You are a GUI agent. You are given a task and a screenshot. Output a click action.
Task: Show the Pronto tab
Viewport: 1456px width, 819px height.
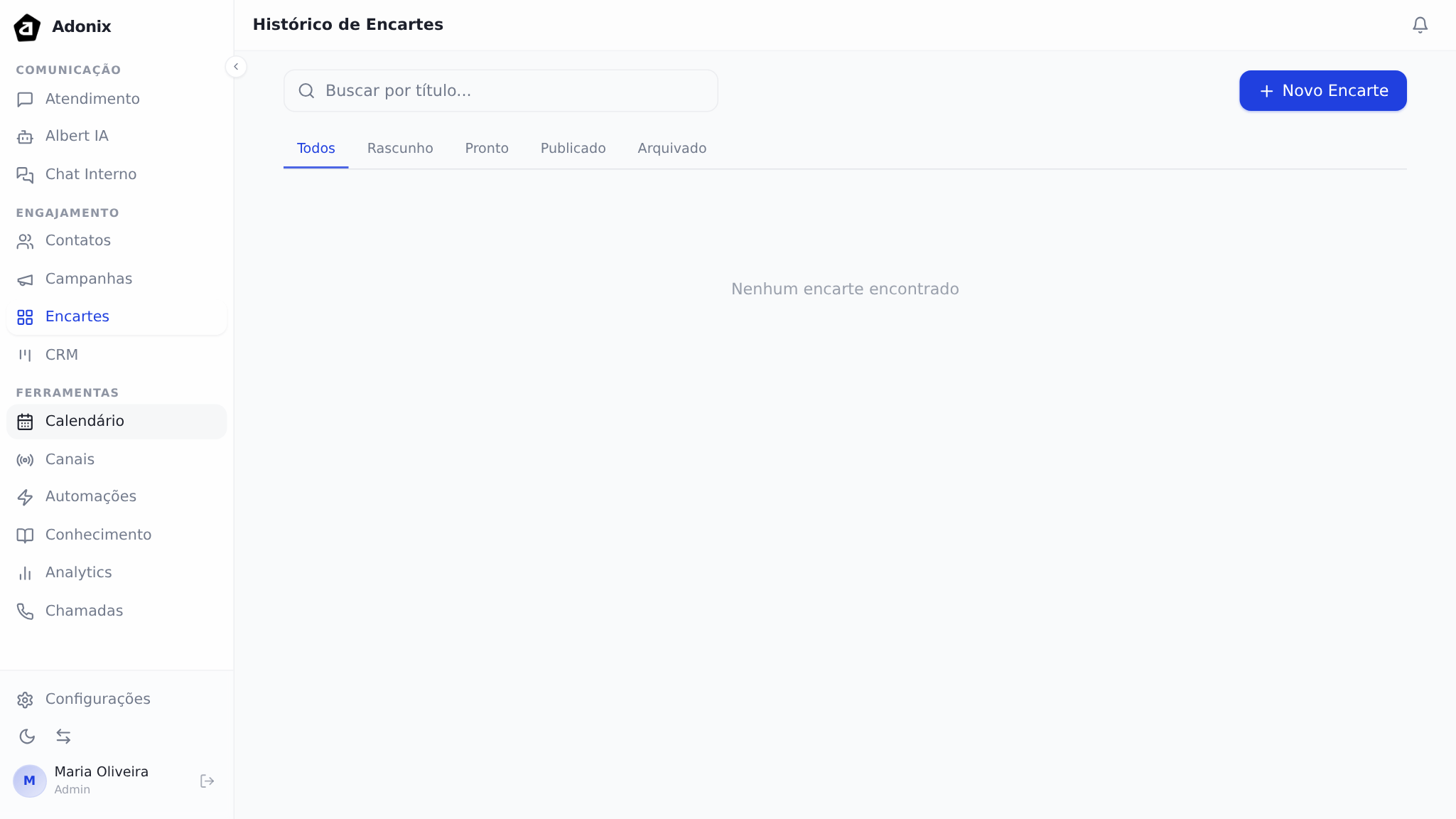click(x=487, y=148)
